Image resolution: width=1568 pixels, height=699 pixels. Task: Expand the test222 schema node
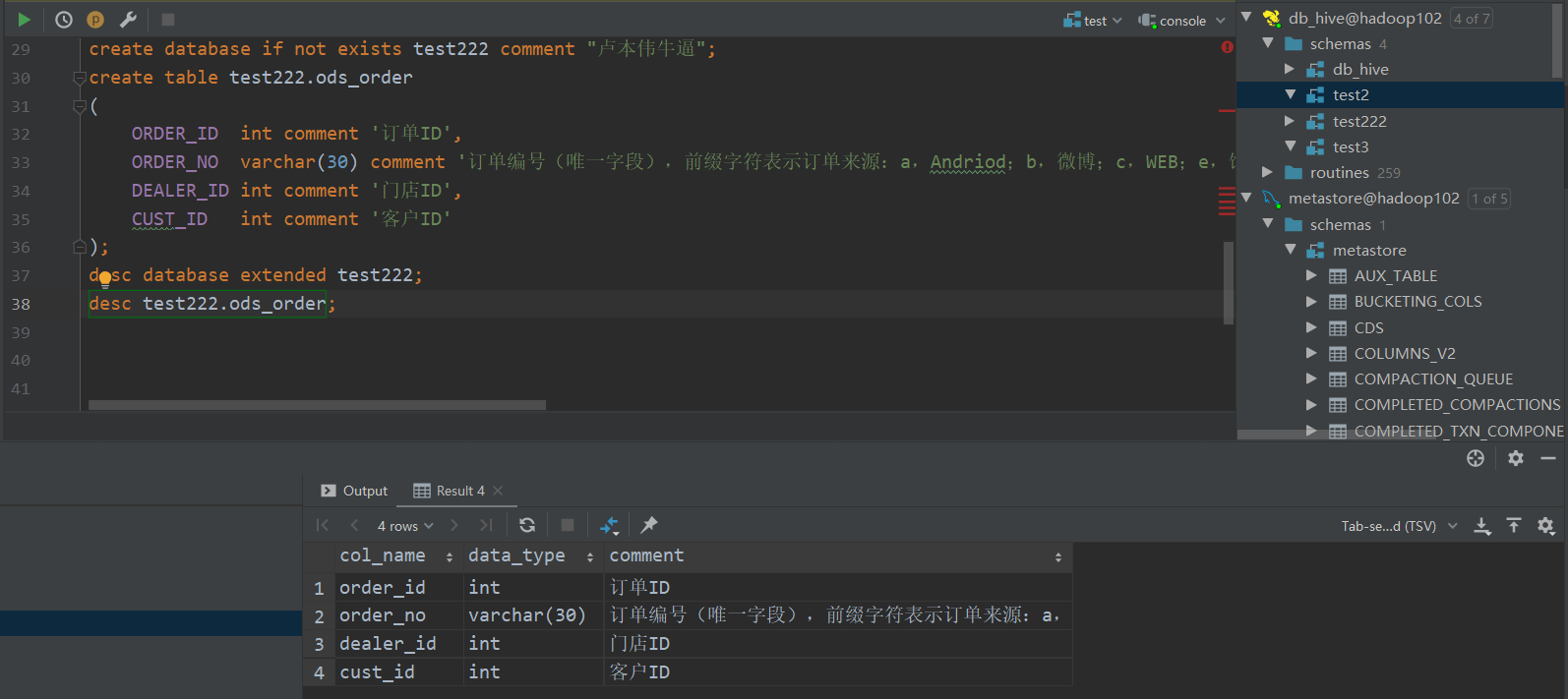1290,121
